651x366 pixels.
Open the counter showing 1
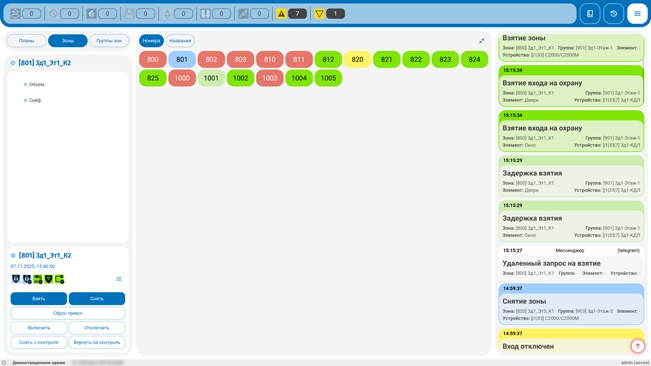pos(335,14)
